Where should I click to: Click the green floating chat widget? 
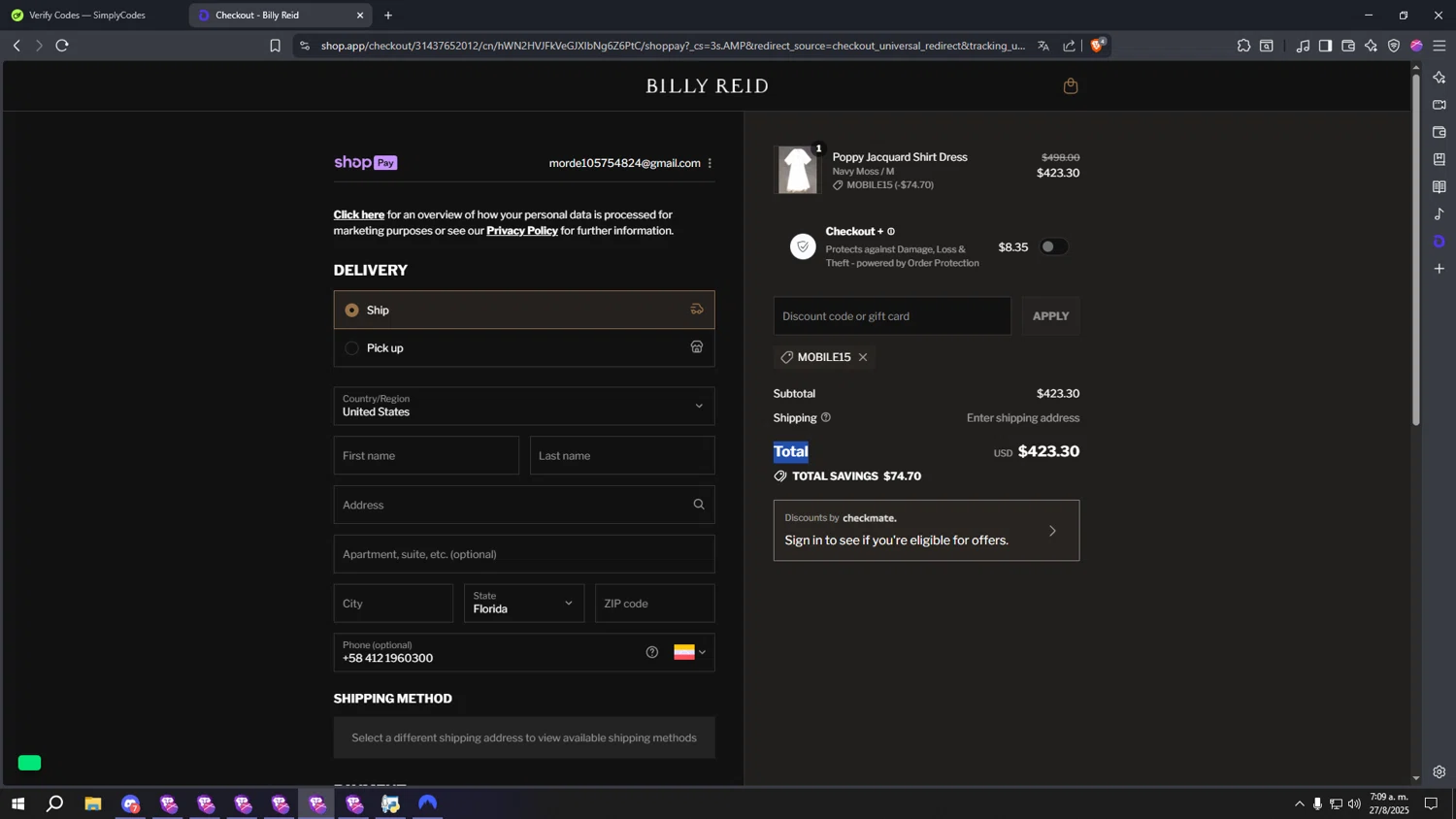tap(30, 763)
